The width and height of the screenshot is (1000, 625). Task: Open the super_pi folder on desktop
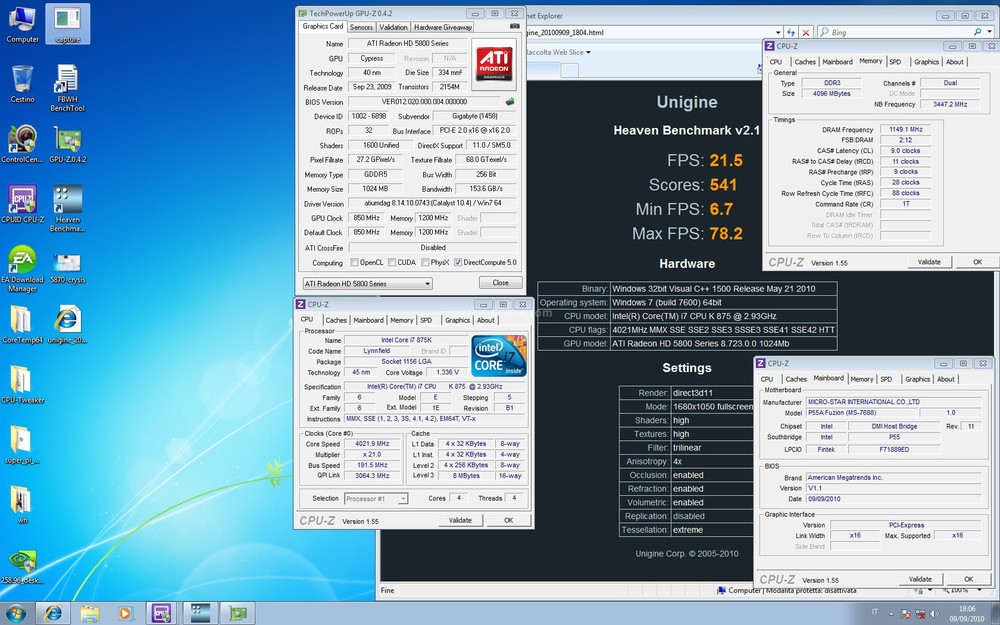[22, 444]
